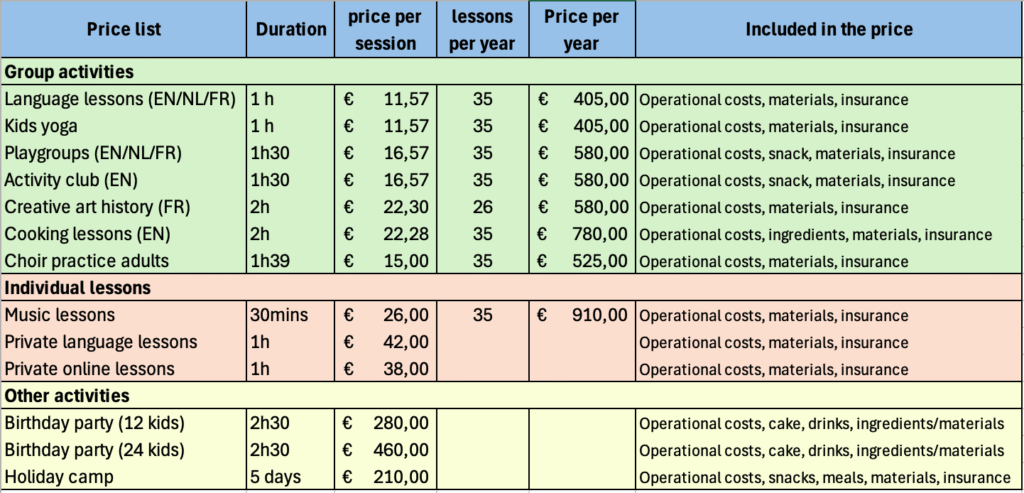Click the 26 lessons per year cell
Viewport: 1024px width, 493px height.
click(483, 208)
